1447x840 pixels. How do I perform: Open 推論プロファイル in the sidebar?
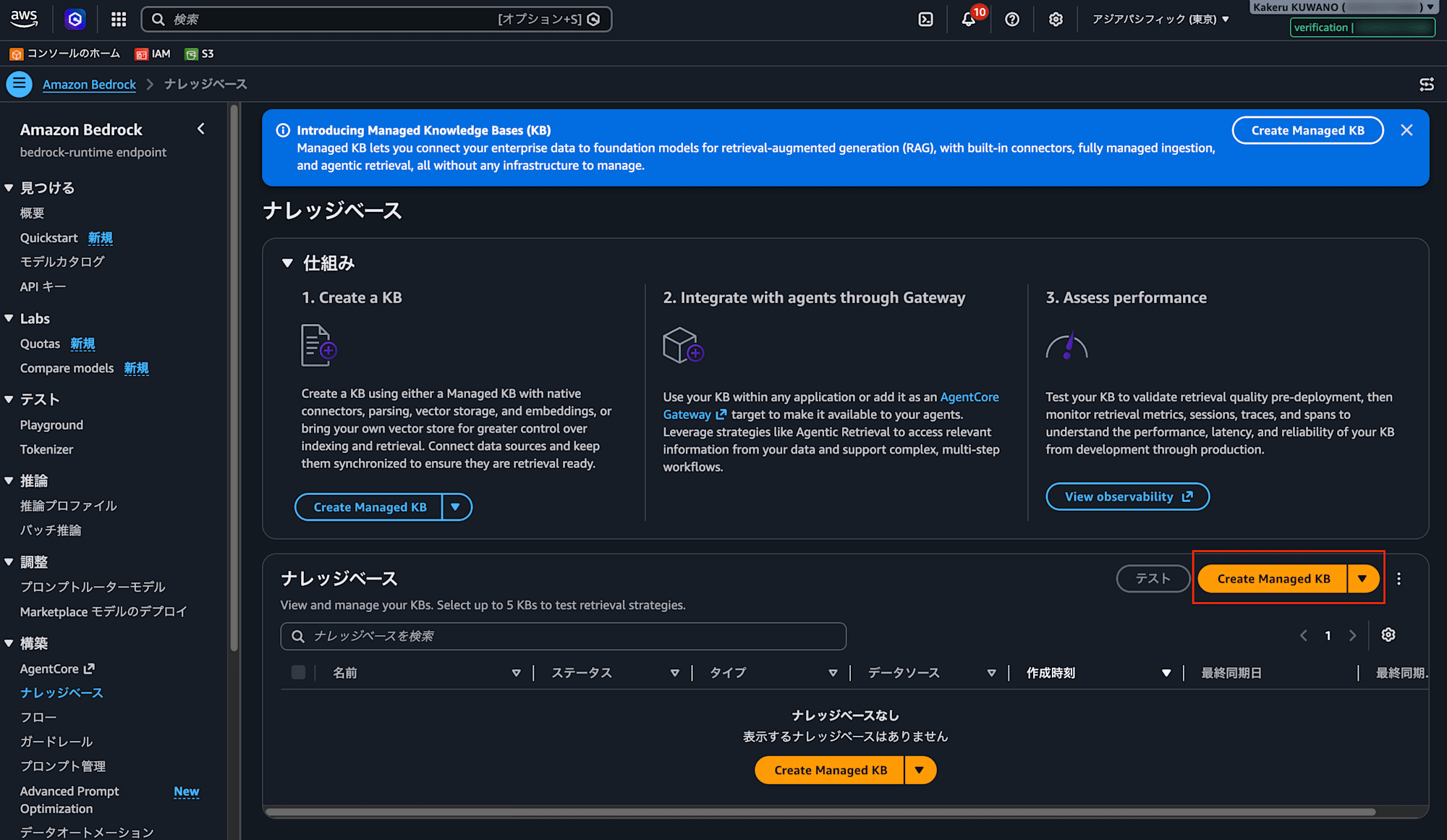click(69, 506)
